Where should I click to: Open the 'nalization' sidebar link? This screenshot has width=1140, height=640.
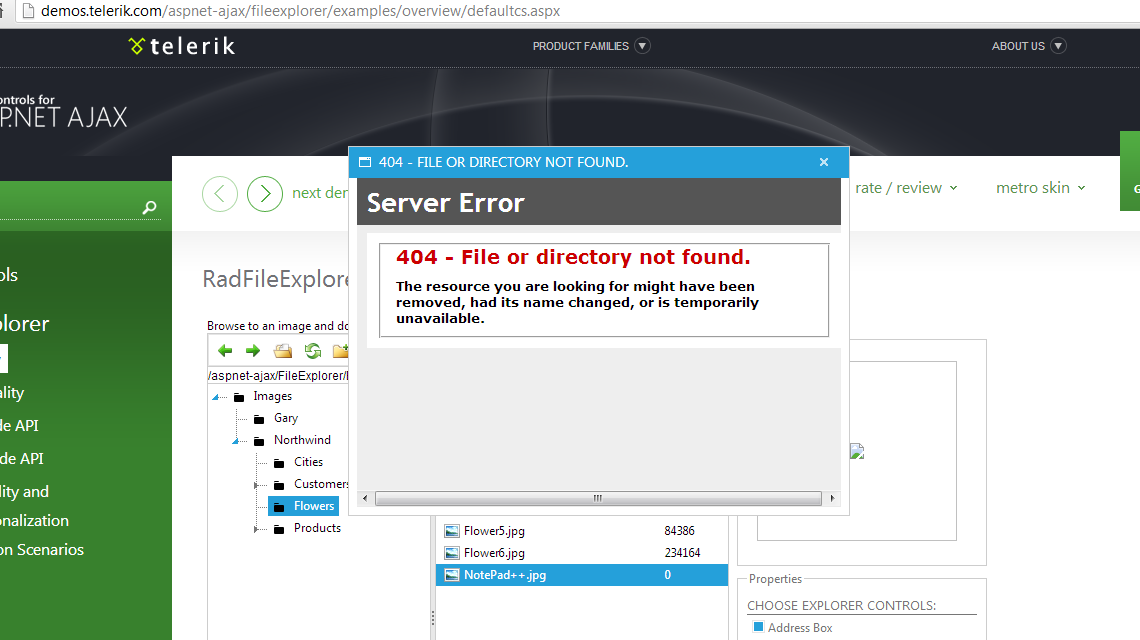(34, 521)
